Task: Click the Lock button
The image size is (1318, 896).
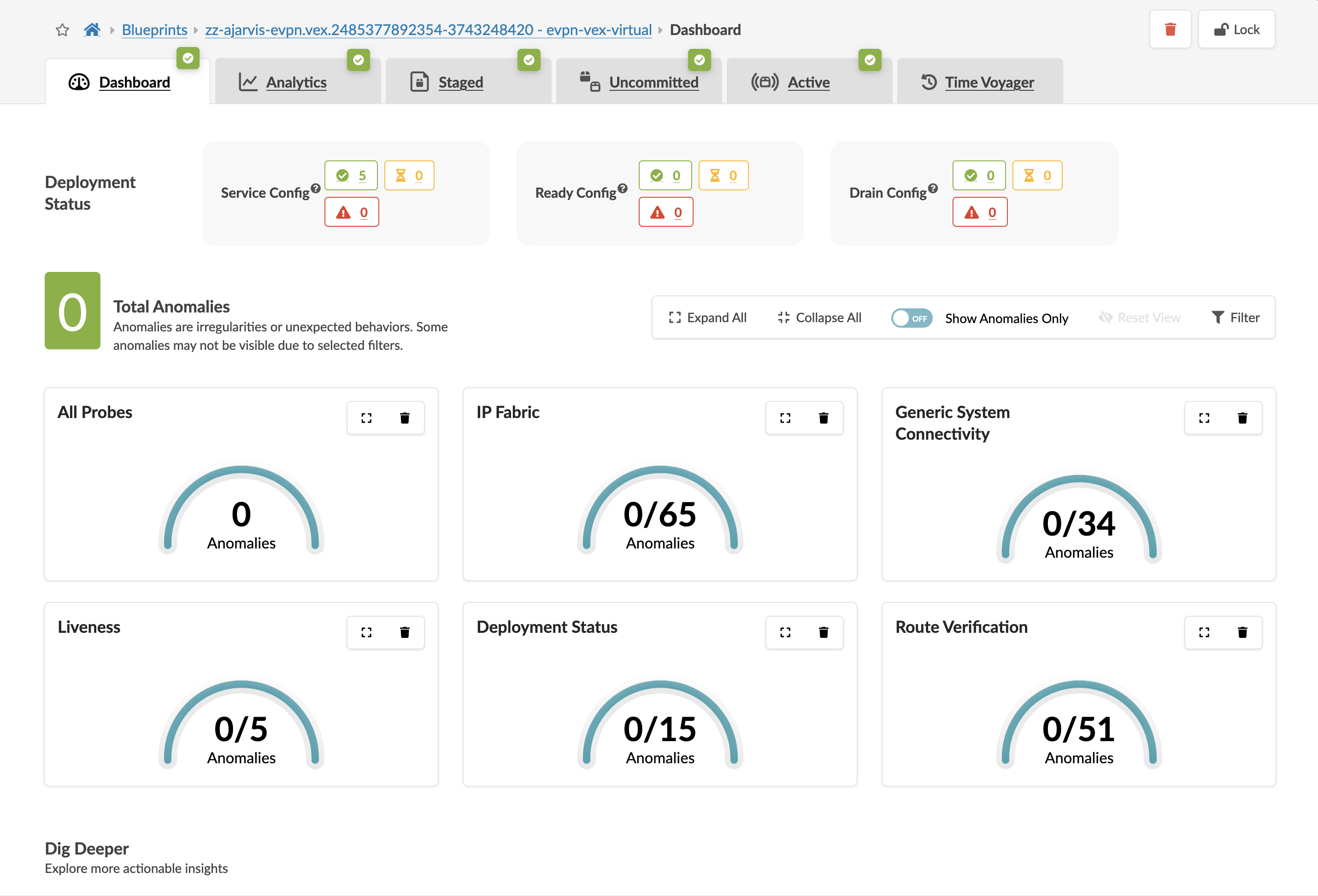Action: click(1237, 29)
